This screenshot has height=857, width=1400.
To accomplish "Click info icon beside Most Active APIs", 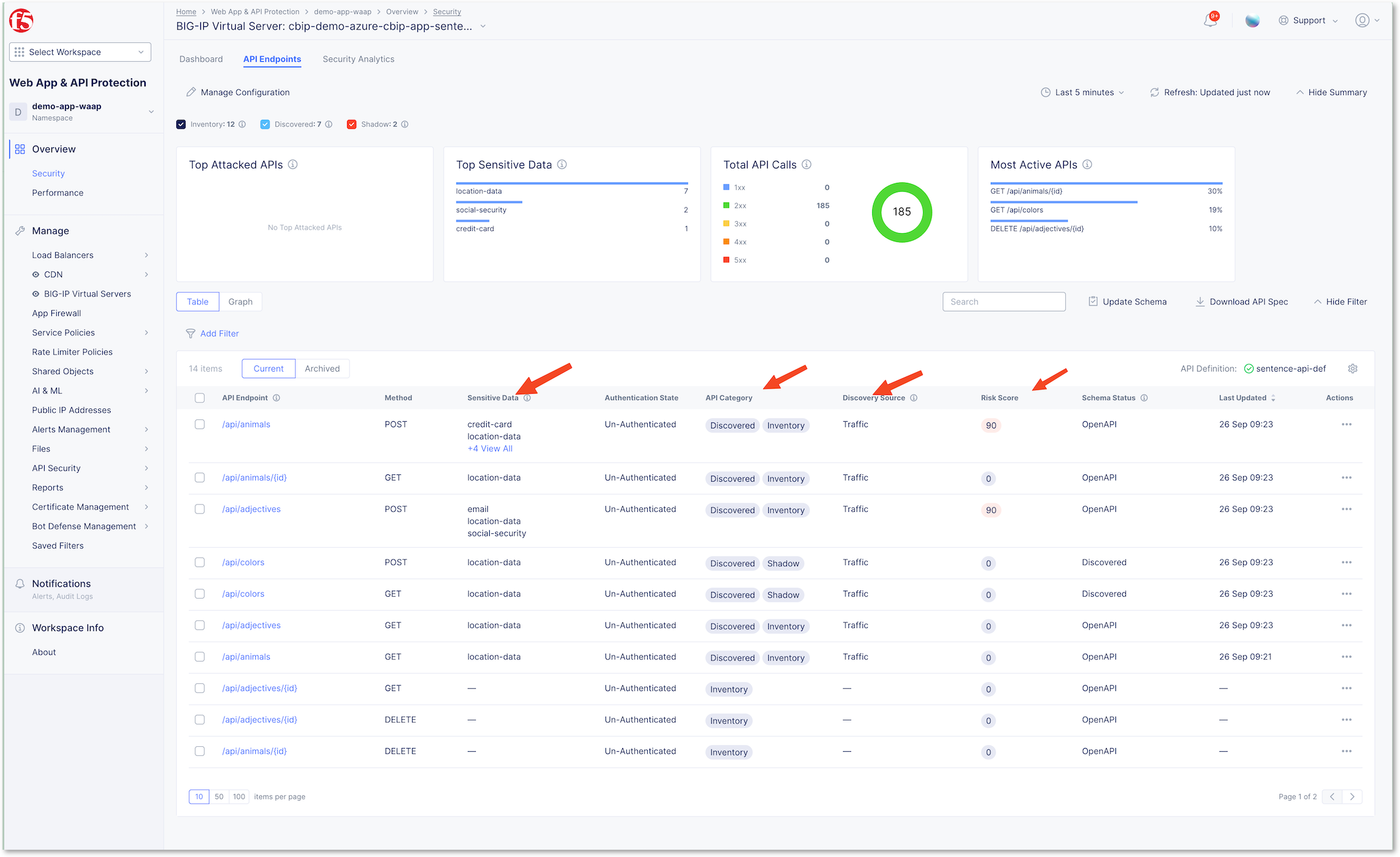I will [1087, 165].
